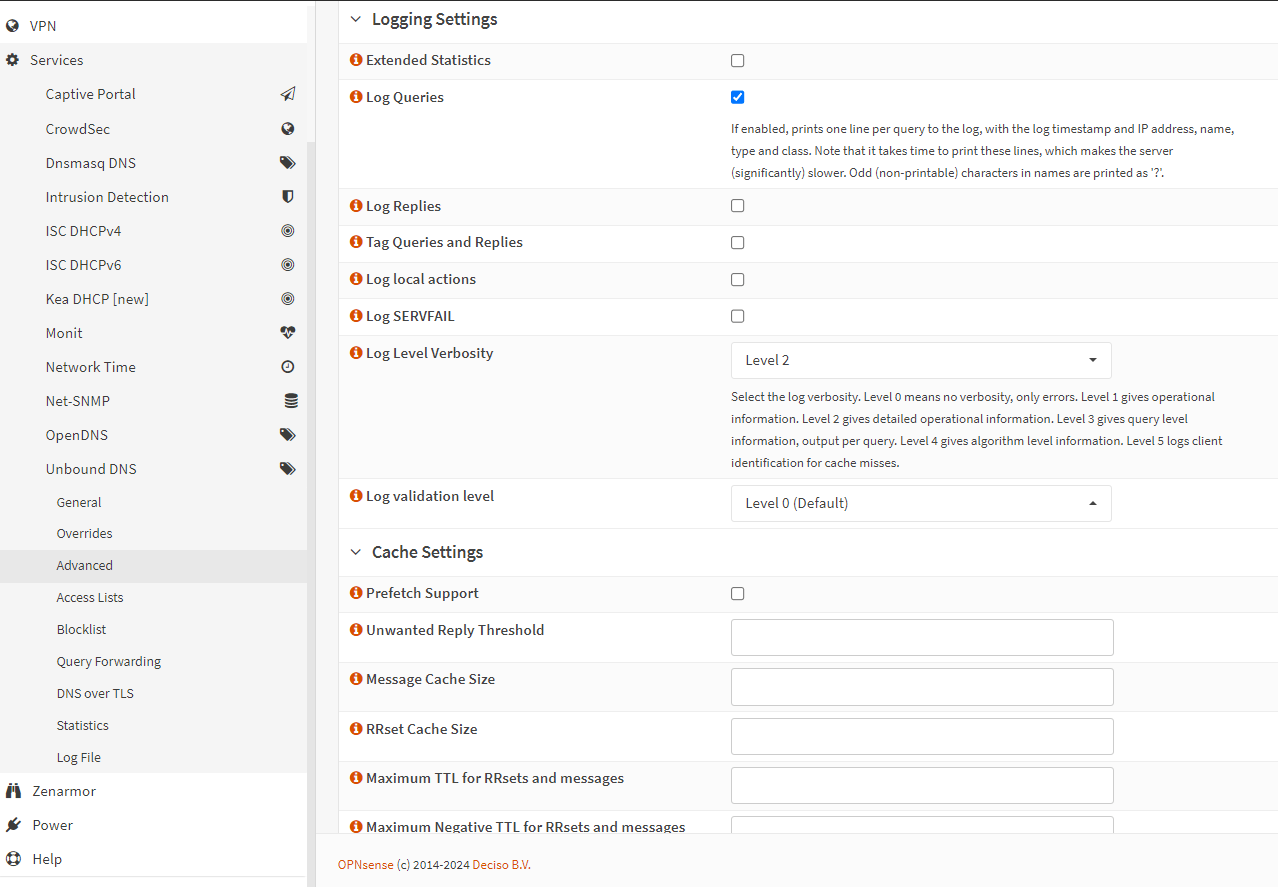The image size is (1278, 887).
Task: Focus the Unwanted Reply Threshold text box
Action: pyautogui.click(x=921, y=637)
